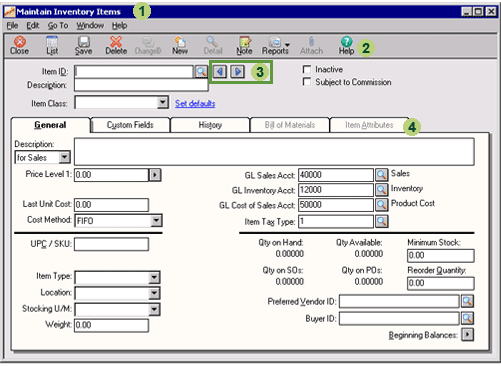Screen dimensions: 501x366
Task: Click into the UPC / SKU field
Action: (x=111, y=244)
